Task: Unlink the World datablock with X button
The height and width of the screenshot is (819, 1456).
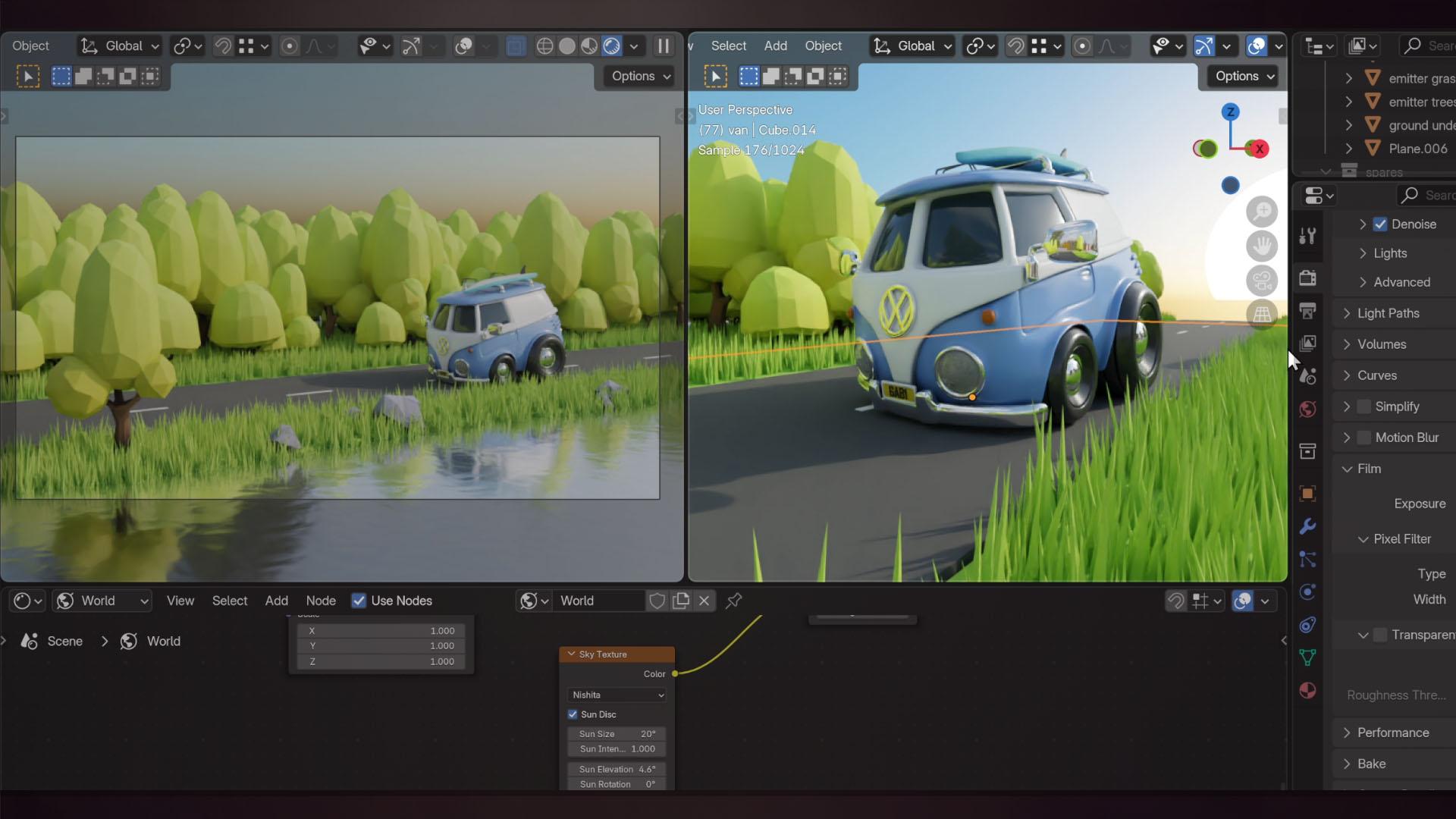Action: tap(704, 601)
